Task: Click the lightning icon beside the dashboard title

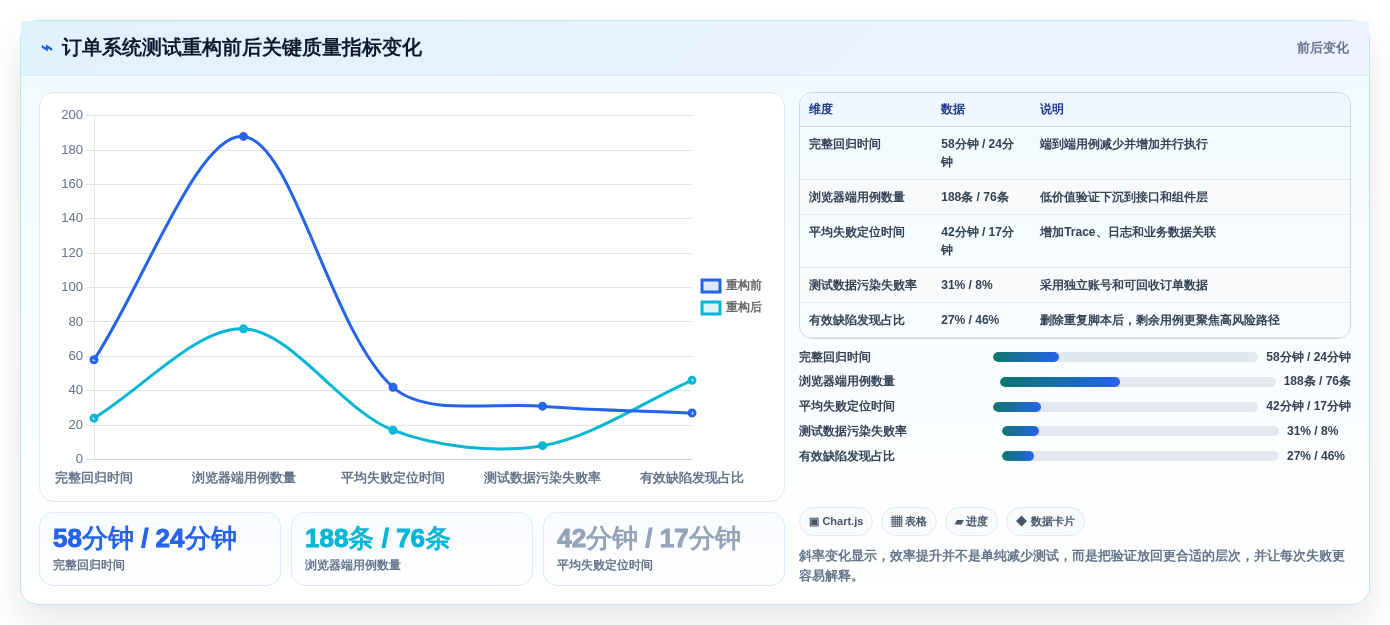Action: (x=47, y=48)
